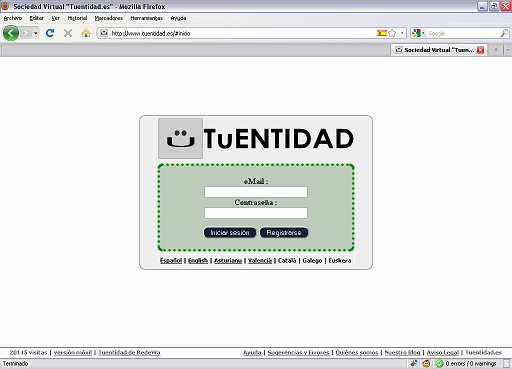Click the 0 errors / 0 warnings text
512x369 pixels.
pos(471,363)
